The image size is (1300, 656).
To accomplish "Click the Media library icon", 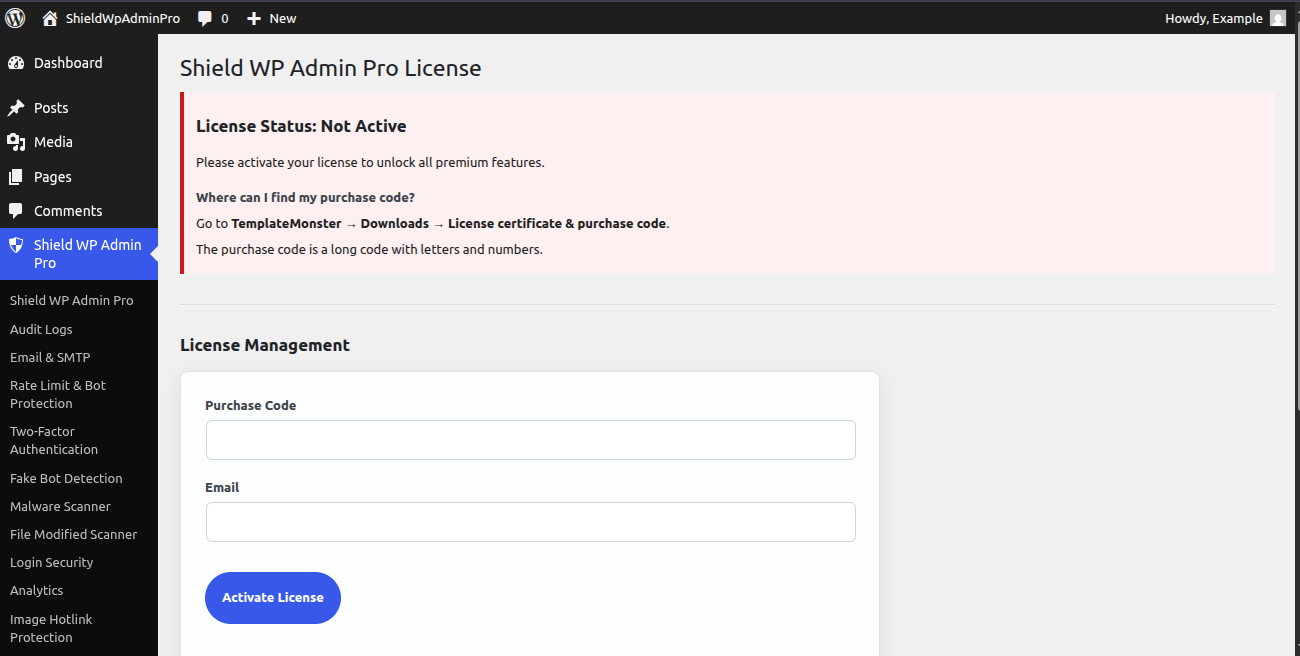I will [16, 142].
